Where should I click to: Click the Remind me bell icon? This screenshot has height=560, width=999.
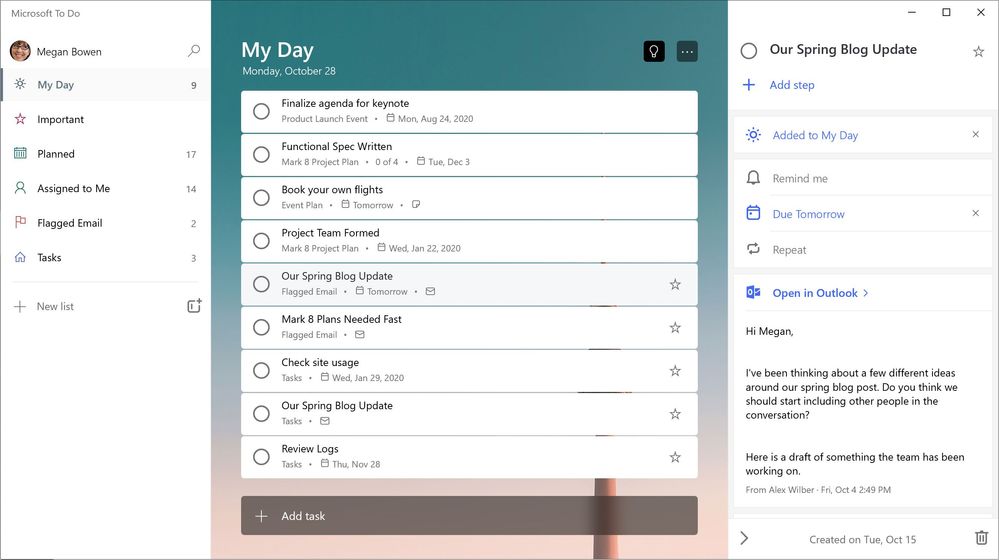coord(753,178)
